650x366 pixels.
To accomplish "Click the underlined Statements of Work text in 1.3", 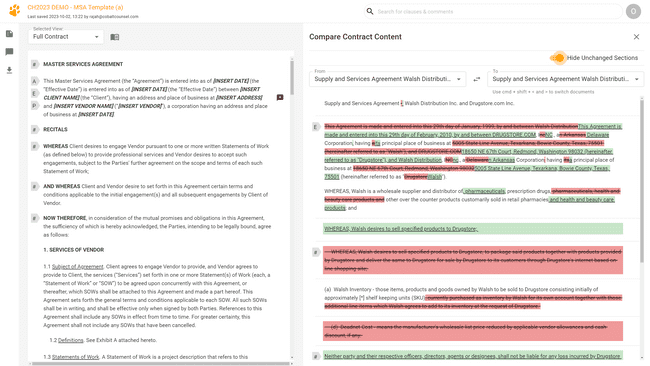I will pyautogui.click(x=75, y=357).
